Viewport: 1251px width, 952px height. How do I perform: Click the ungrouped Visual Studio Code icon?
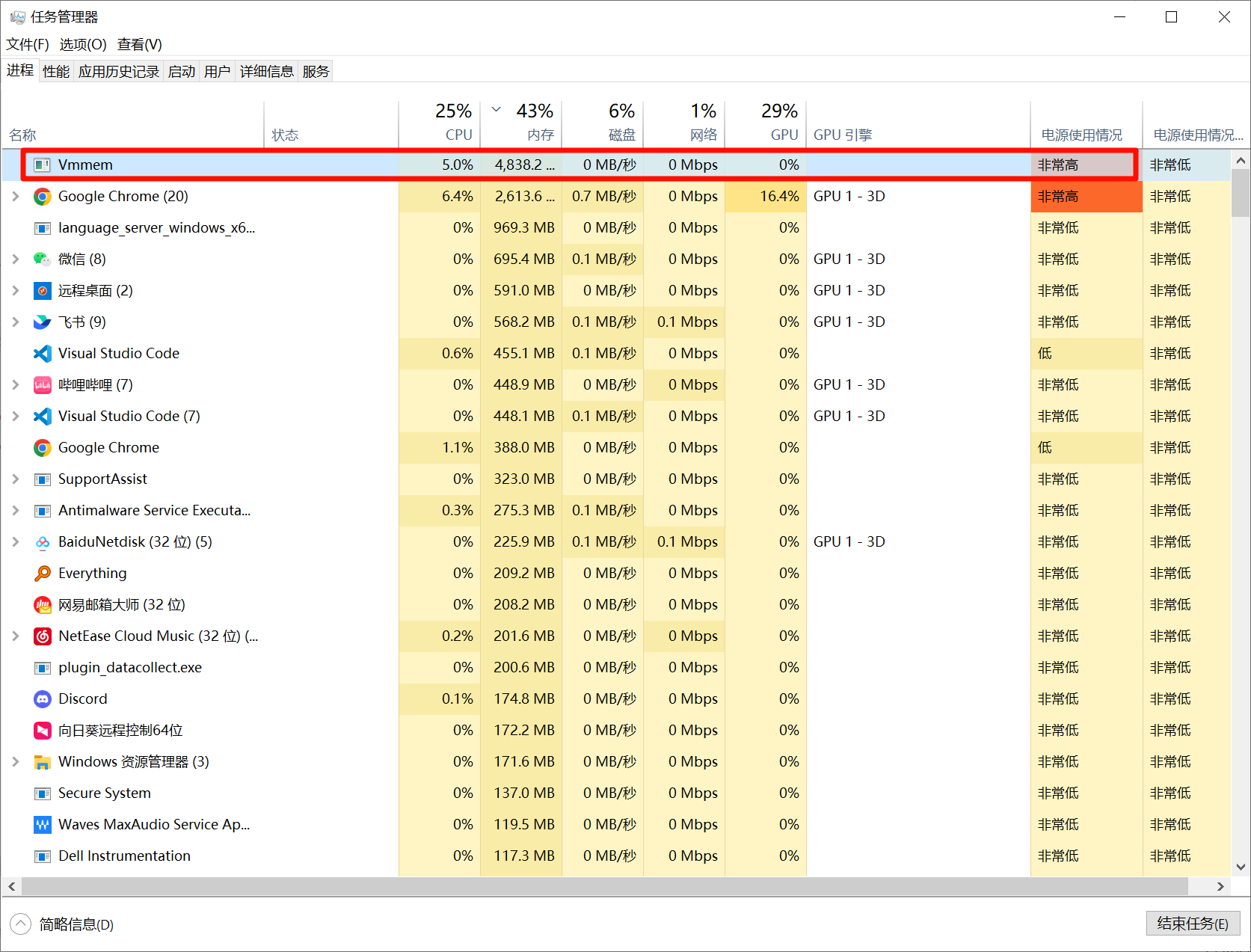click(x=43, y=354)
